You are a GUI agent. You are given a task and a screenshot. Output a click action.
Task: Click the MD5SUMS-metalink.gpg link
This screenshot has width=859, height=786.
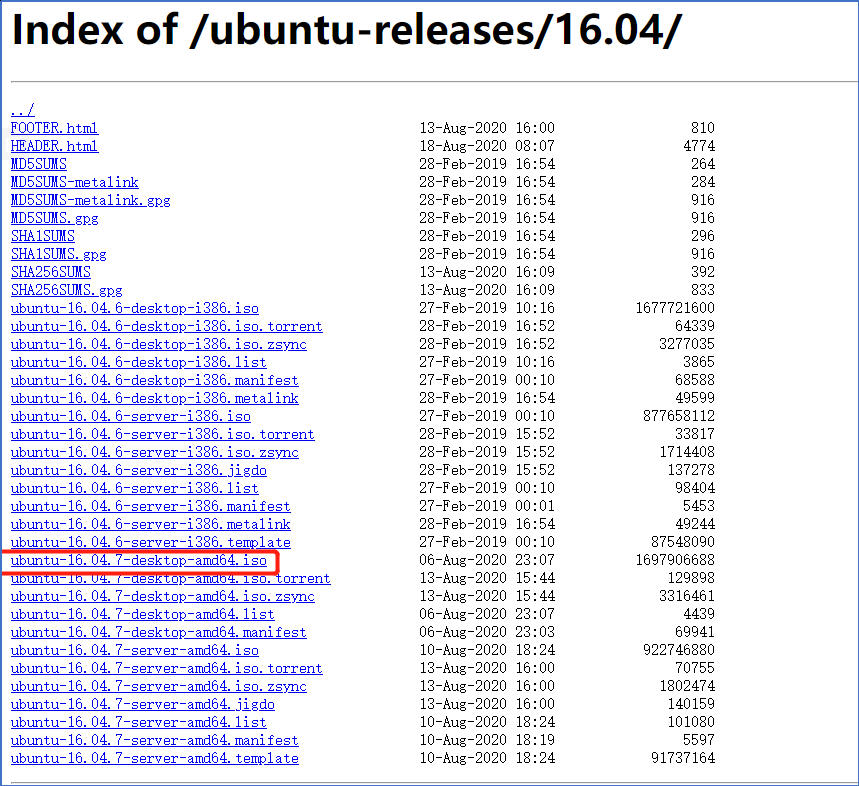coord(89,199)
